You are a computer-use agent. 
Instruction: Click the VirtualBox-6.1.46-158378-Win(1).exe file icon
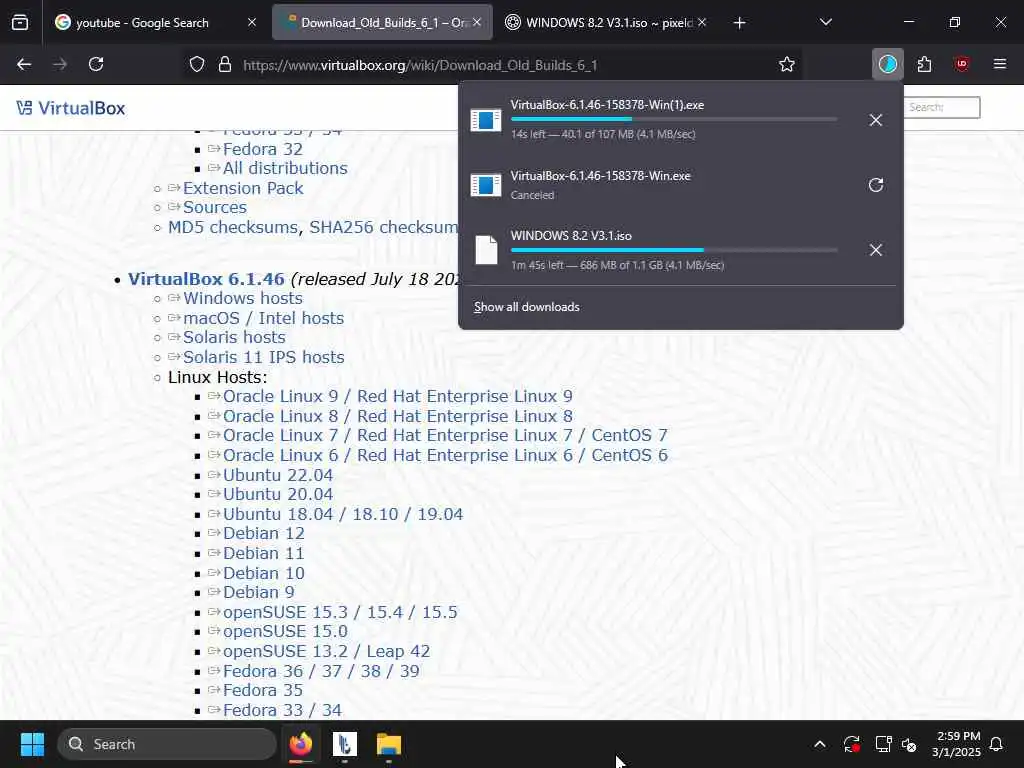[x=486, y=120]
